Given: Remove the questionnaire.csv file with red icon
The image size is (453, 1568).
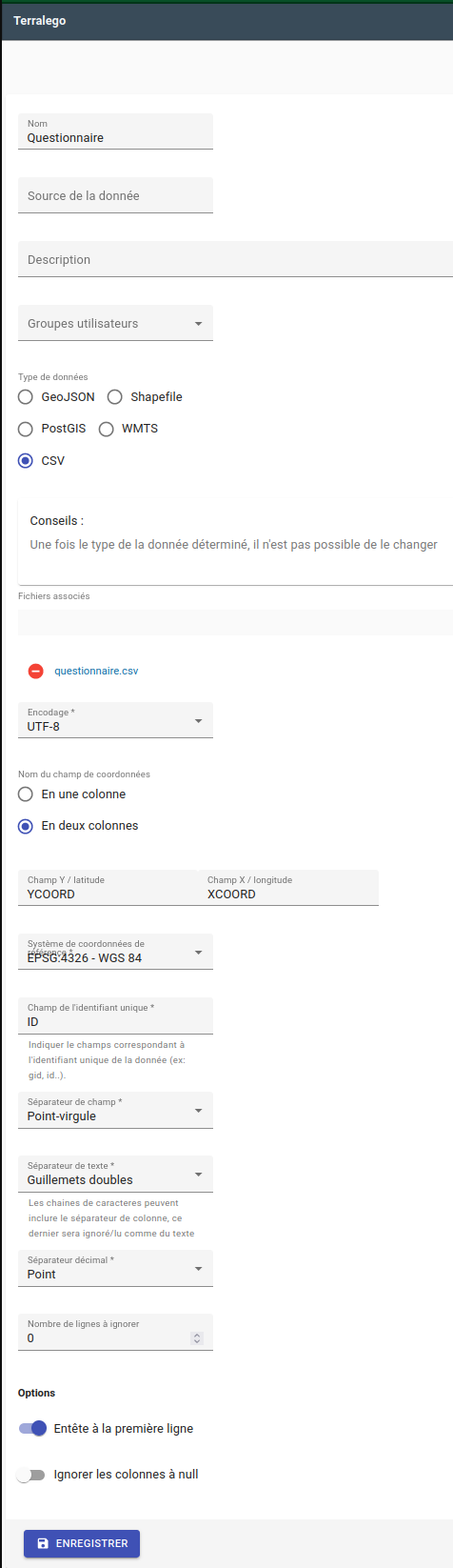Looking at the screenshot, I should [35, 671].
